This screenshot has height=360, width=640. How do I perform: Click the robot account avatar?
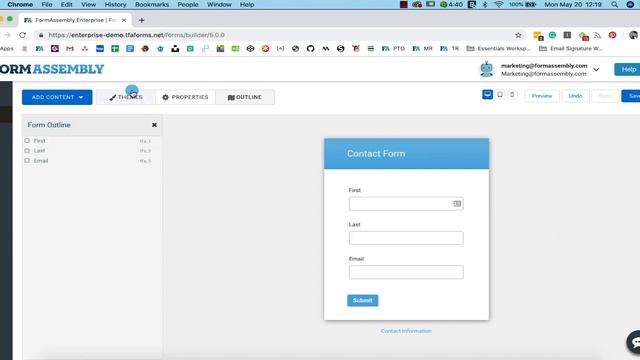487,69
